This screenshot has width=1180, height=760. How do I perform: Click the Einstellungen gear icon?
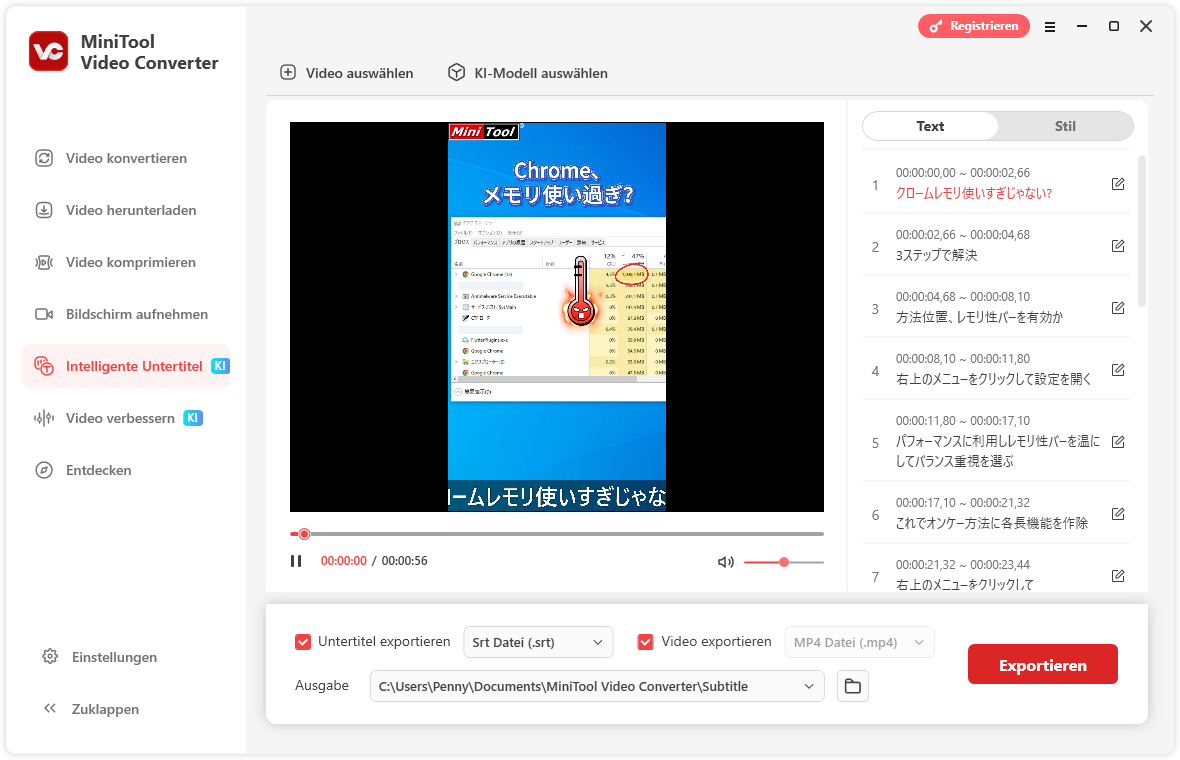(50, 656)
